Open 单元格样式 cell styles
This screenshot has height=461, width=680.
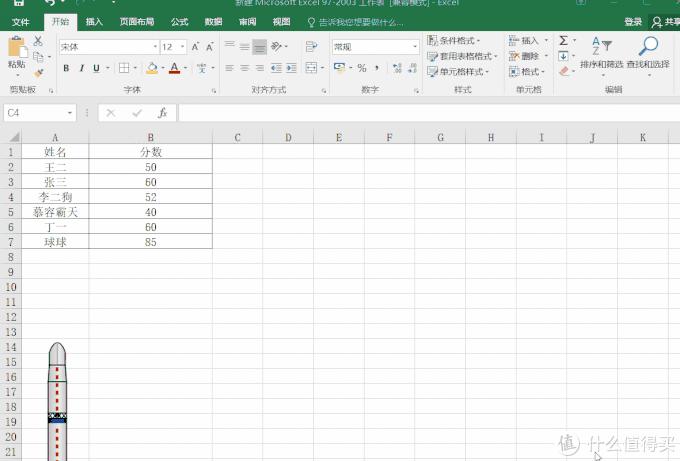[458, 71]
